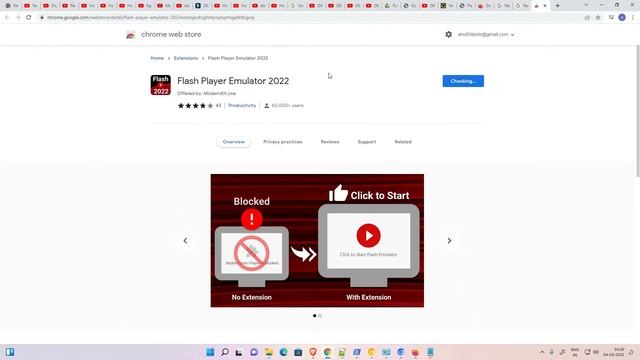
Task: Open the Chrome side panel icon
Action: pyautogui.click(x=611, y=18)
